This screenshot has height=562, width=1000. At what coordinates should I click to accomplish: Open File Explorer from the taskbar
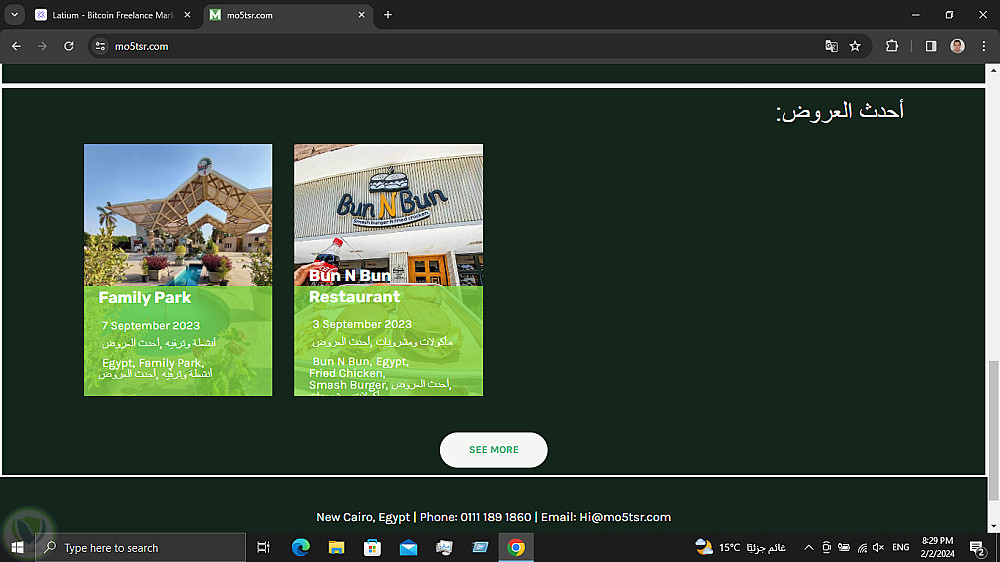pos(336,547)
